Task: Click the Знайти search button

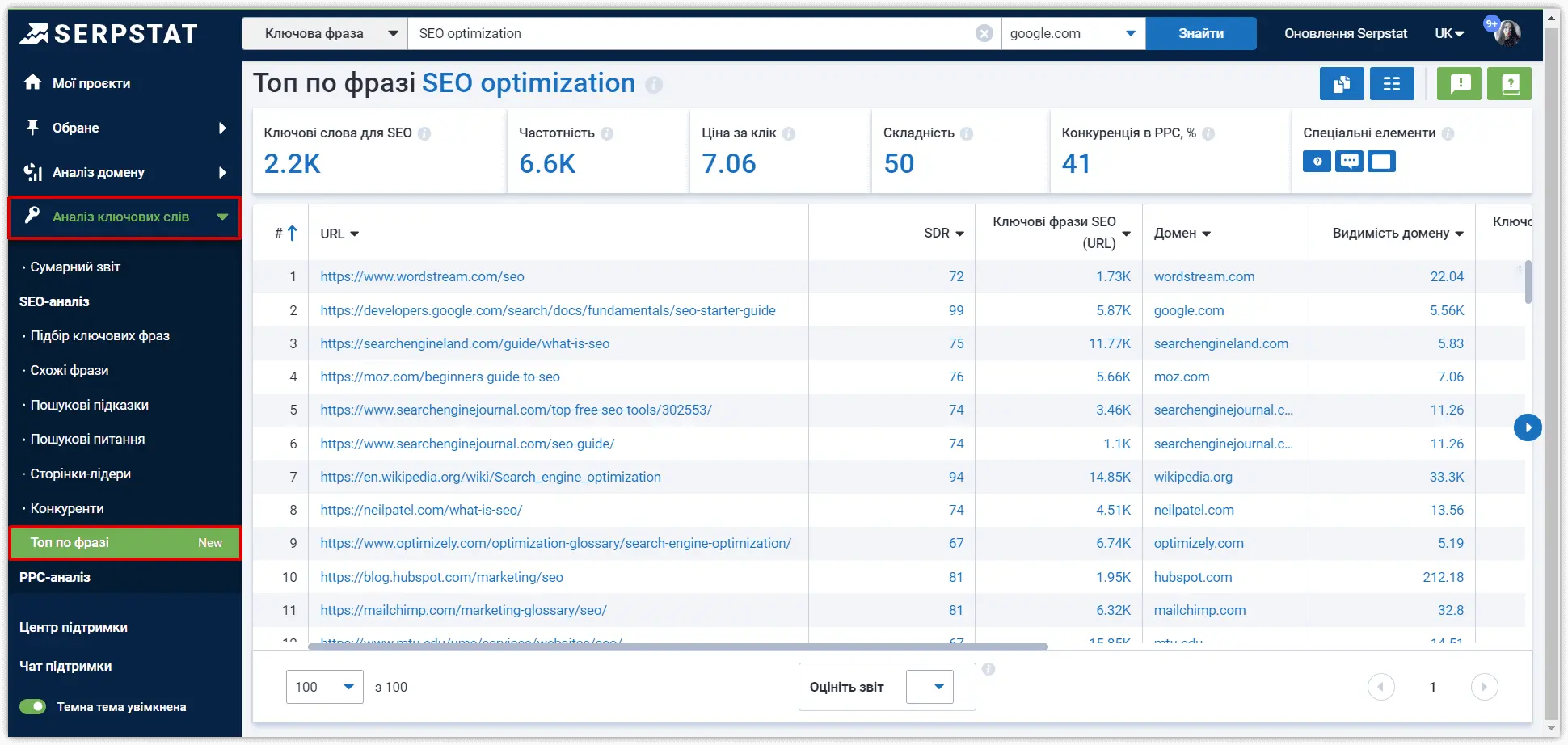Action: point(1201,33)
